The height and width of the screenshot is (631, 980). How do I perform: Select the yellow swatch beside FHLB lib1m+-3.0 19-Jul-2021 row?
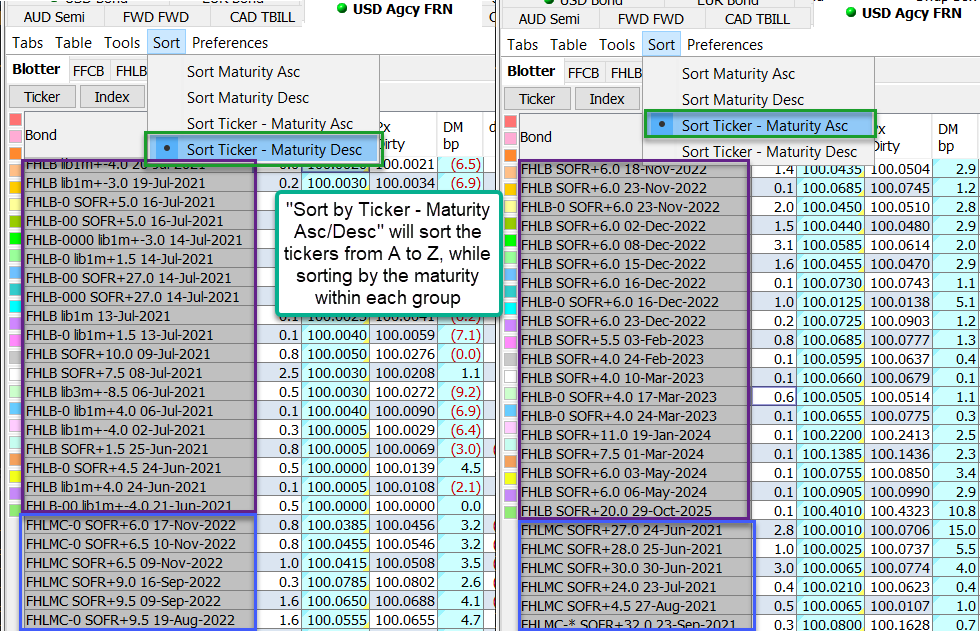pyautogui.click(x=16, y=186)
